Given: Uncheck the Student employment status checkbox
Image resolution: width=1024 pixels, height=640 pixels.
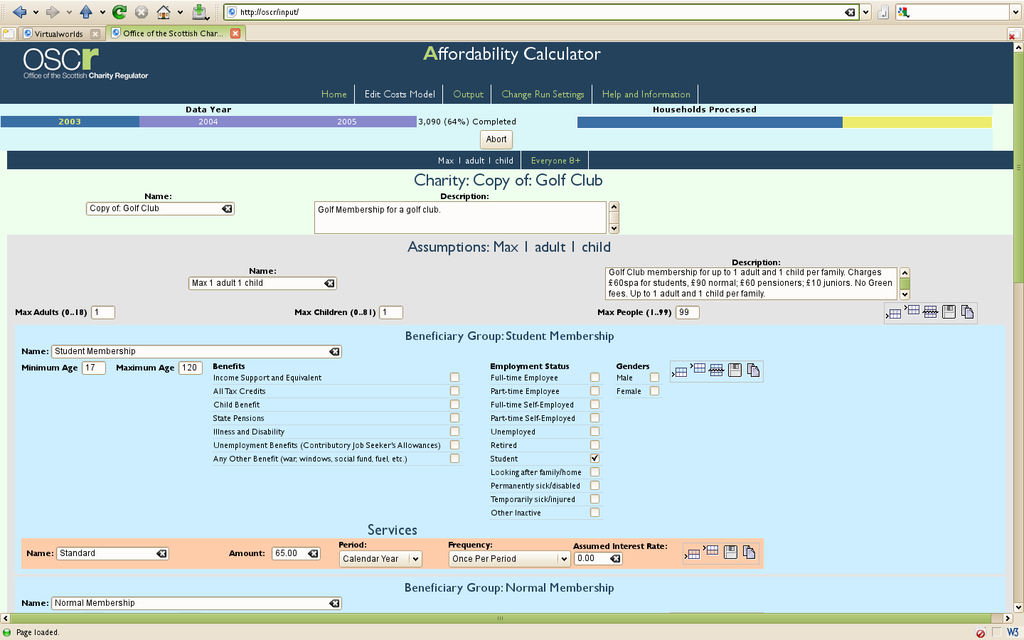Looking at the screenshot, I should (595, 458).
